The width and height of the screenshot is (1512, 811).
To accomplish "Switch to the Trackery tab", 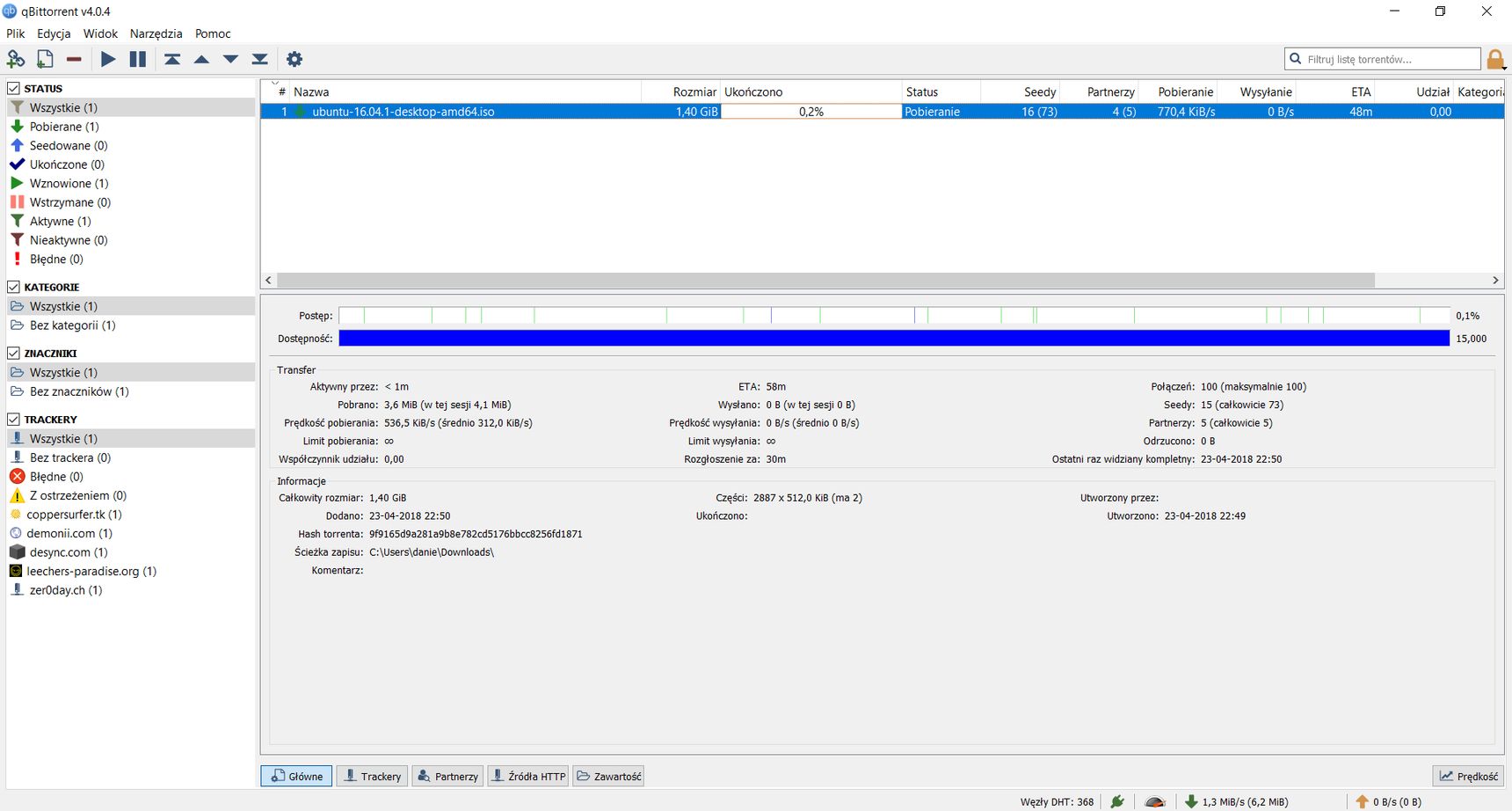I will point(372,776).
